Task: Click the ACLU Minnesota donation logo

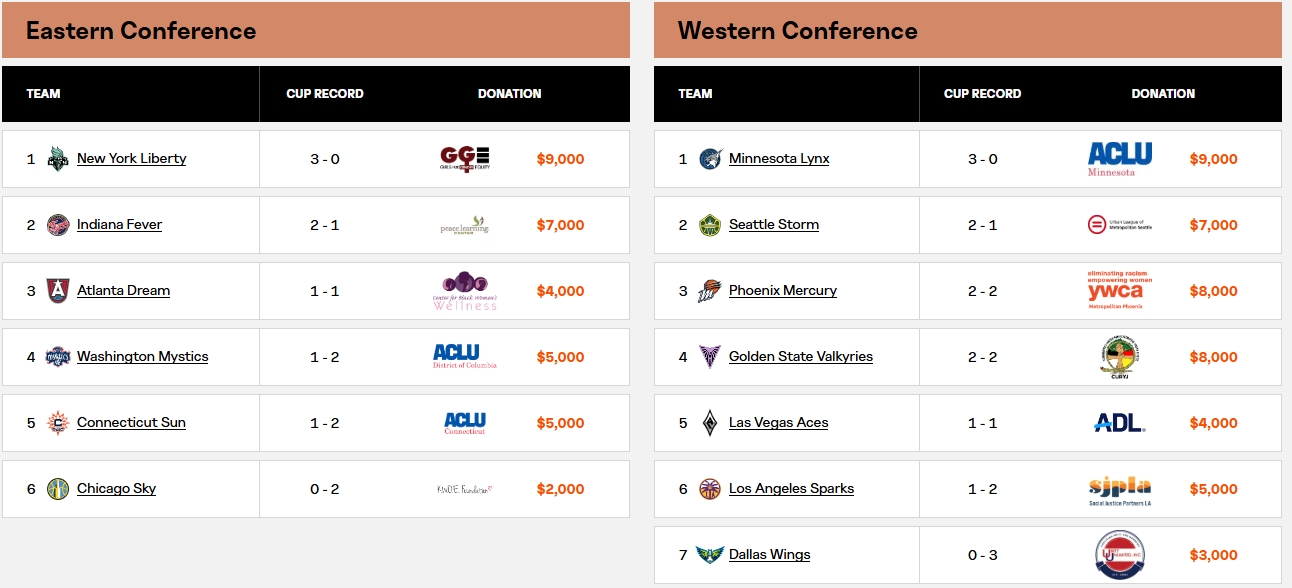Action: [x=1120, y=159]
